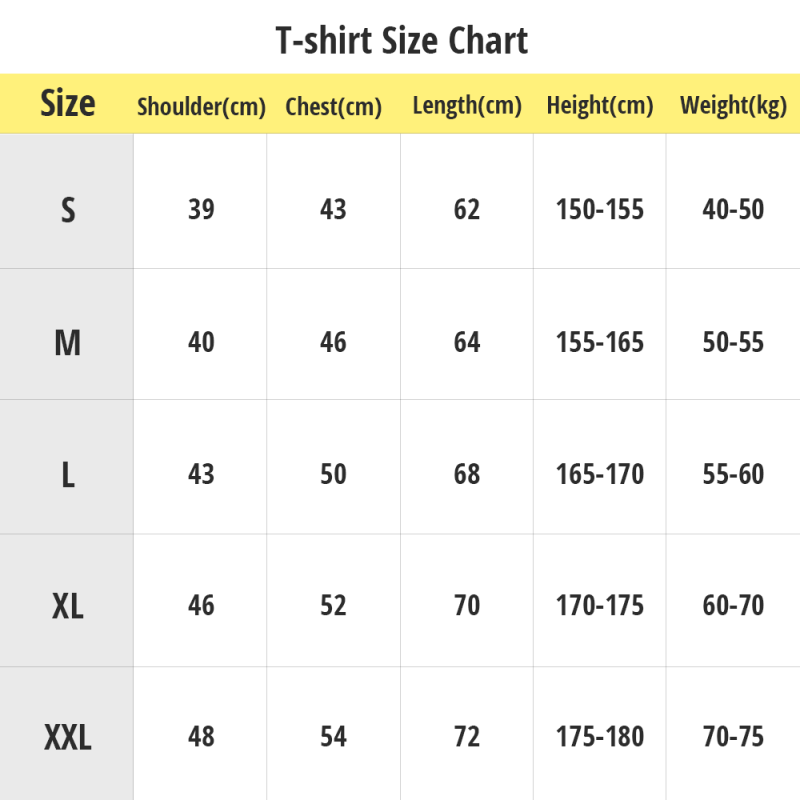Click the Height(cm) column header
Viewport: 800px width, 800px height.
[x=600, y=106]
